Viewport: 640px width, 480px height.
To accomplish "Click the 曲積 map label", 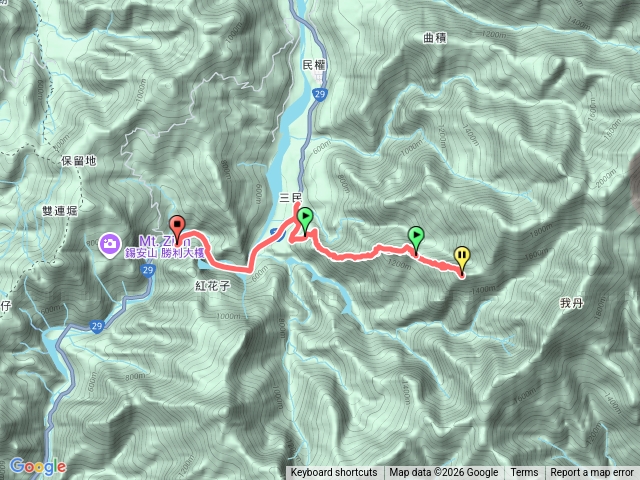I will click(435, 38).
